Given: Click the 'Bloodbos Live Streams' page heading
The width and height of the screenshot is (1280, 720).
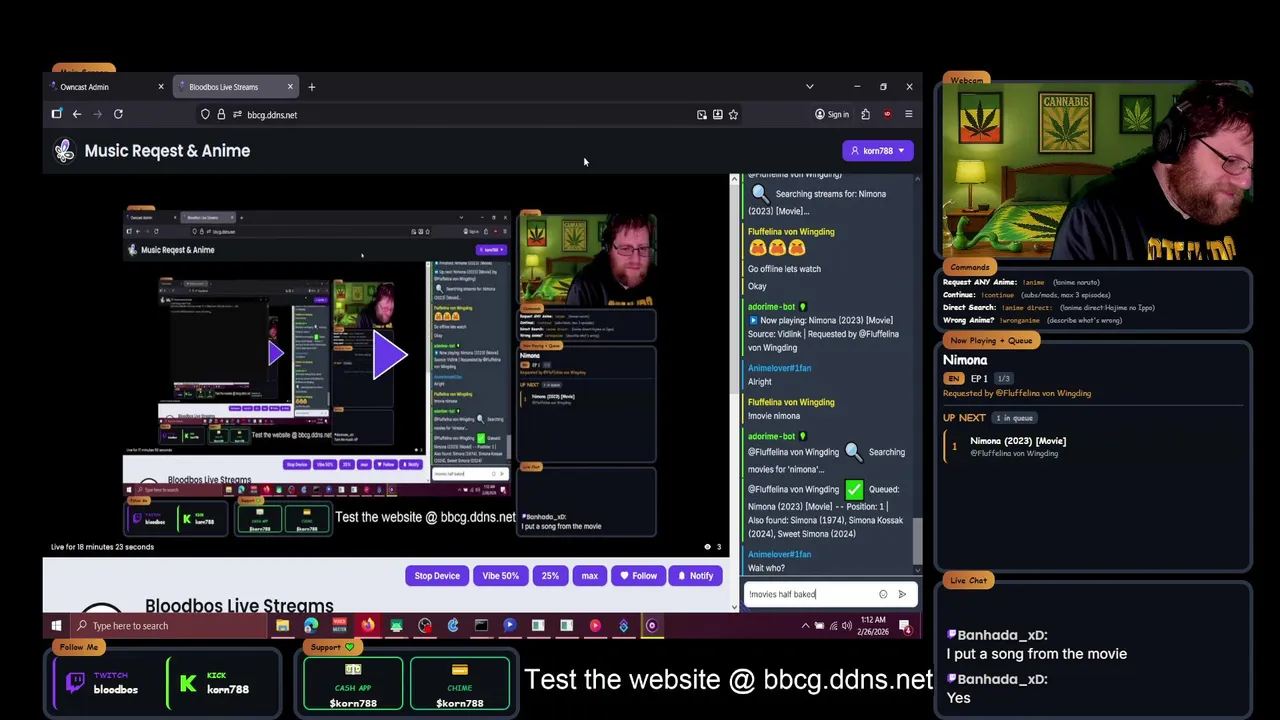Looking at the screenshot, I should (239, 605).
